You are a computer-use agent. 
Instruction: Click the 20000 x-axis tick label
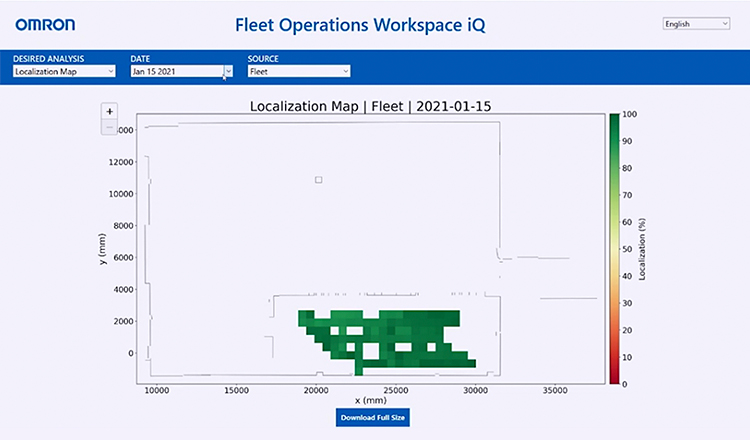coord(316,390)
